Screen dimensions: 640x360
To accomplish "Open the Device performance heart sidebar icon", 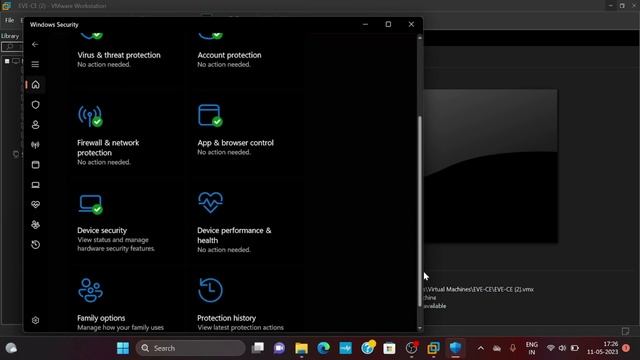I will pyautogui.click(x=36, y=204).
